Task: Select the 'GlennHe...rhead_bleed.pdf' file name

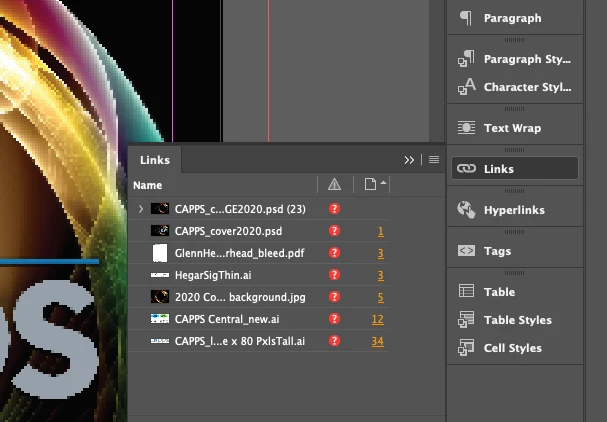Action: (x=239, y=253)
